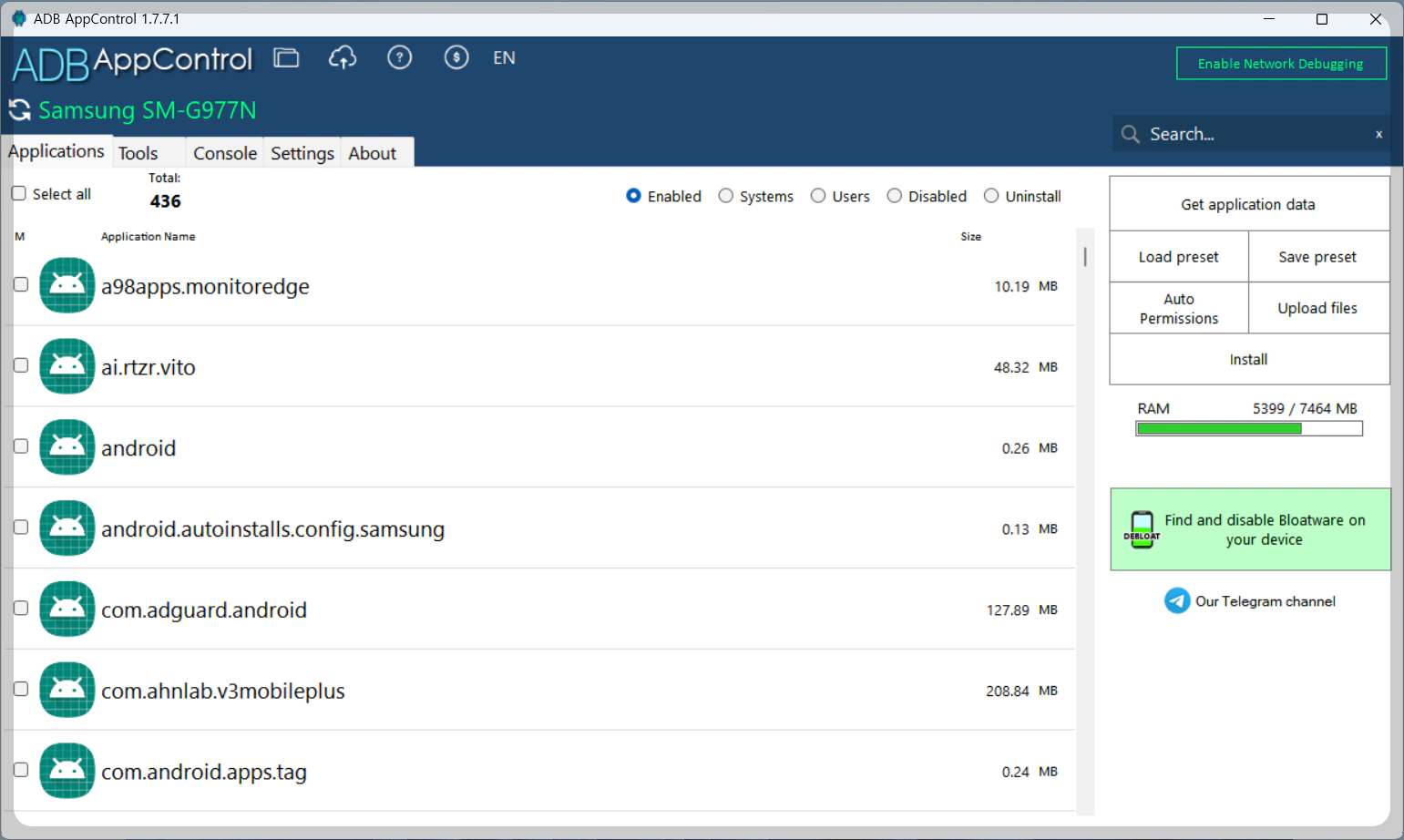Open Our Telegram channel link
This screenshot has width=1404, height=840.
(x=1266, y=601)
